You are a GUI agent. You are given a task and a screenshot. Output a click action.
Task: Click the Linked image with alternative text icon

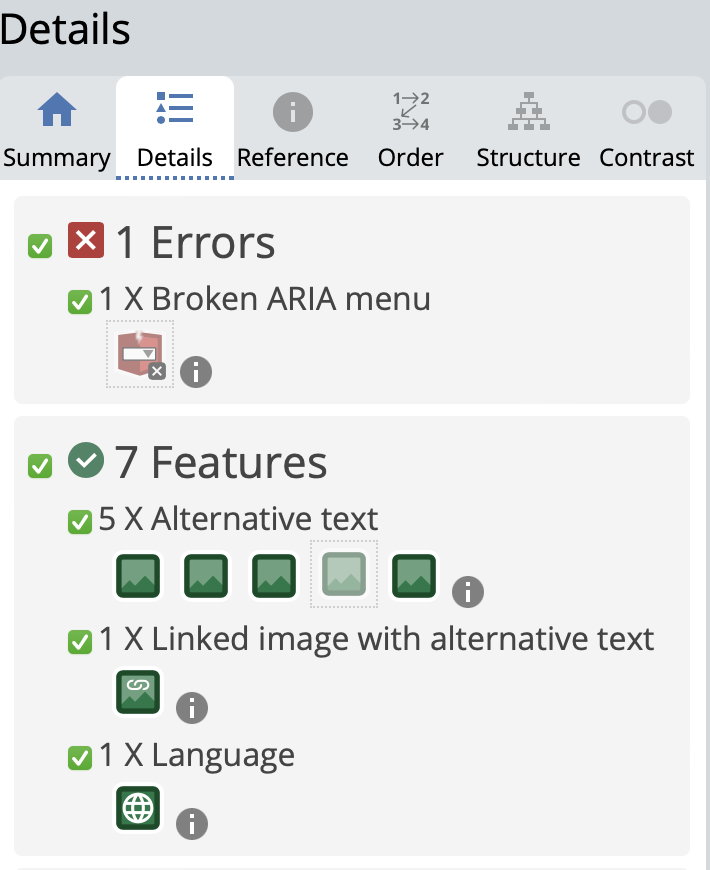(x=138, y=693)
